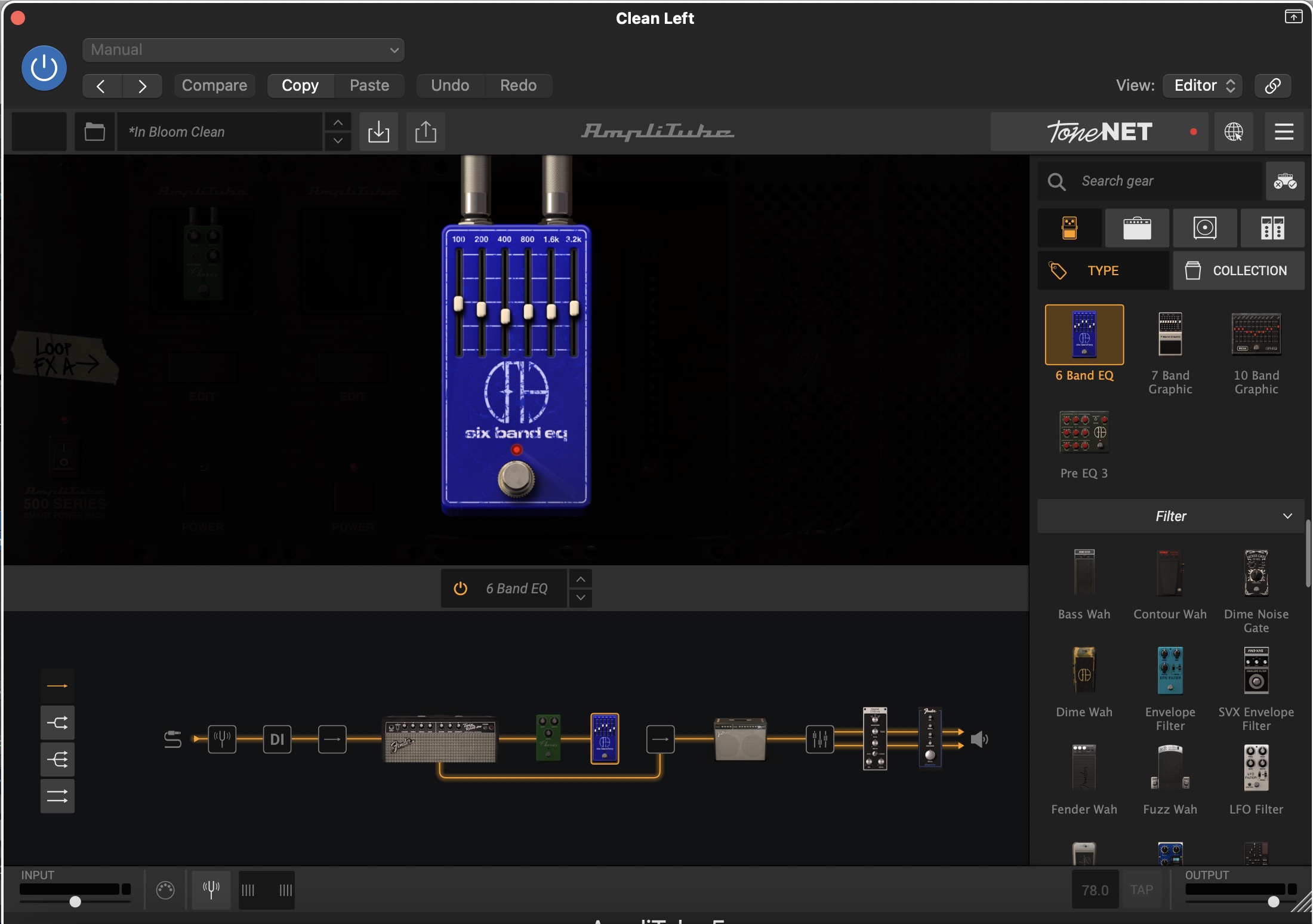
Task: Click the mixer block in signal chain
Action: pyautogui.click(x=820, y=739)
